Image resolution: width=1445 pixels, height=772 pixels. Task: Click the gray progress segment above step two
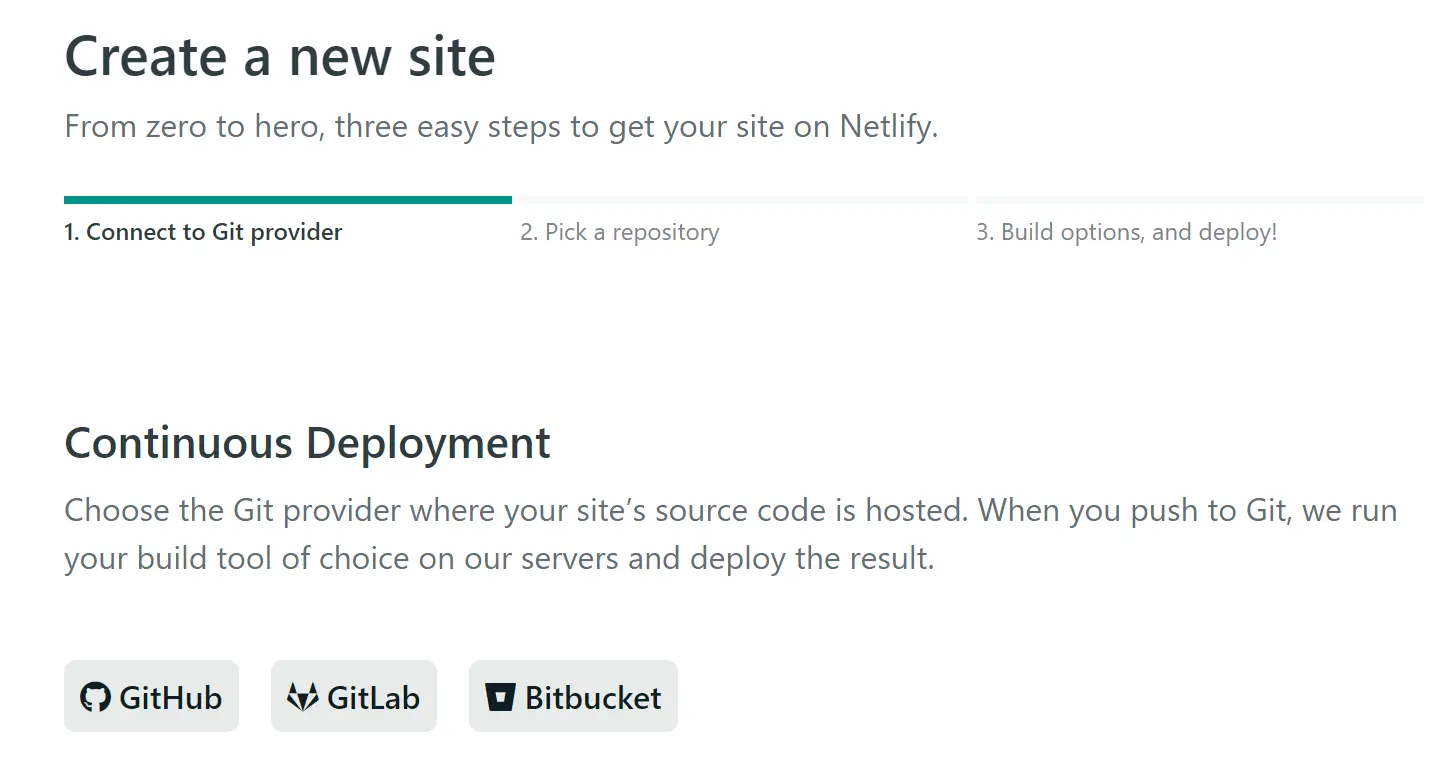743,200
